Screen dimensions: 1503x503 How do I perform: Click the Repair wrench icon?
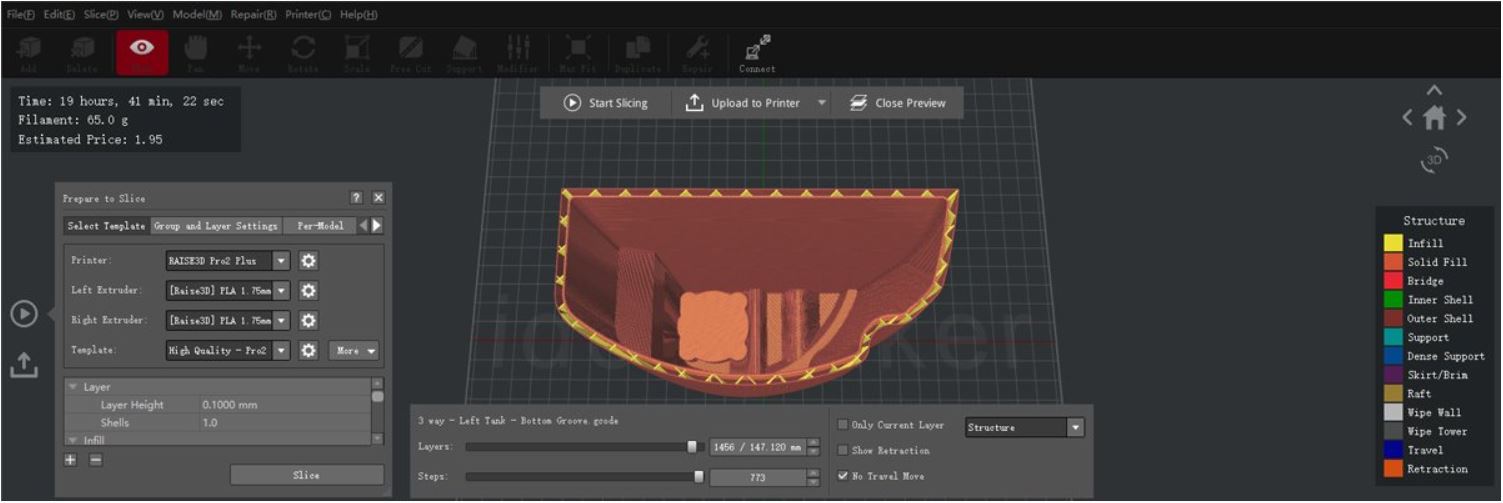(697, 52)
